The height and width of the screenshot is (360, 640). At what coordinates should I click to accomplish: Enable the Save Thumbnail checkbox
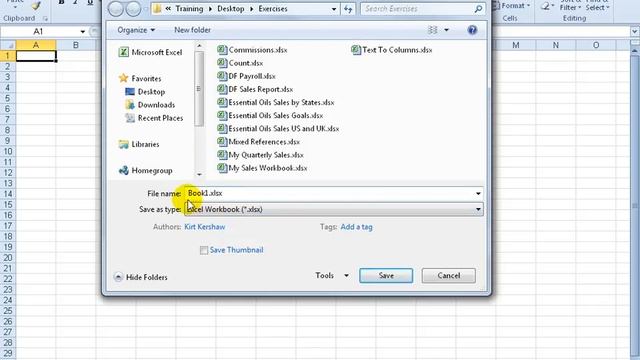(204, 250)
